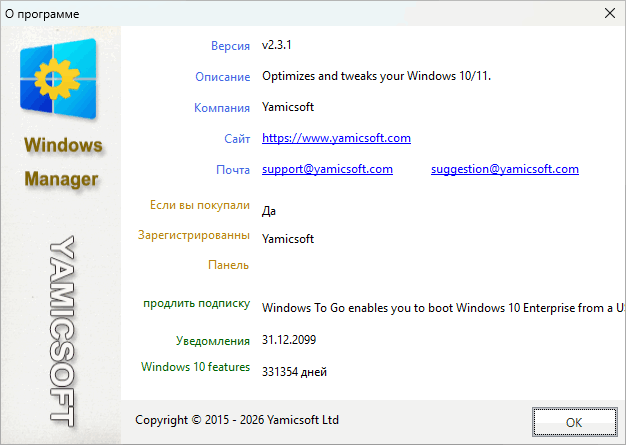Click the 'Windows' word in sidebar logo title

63,144
